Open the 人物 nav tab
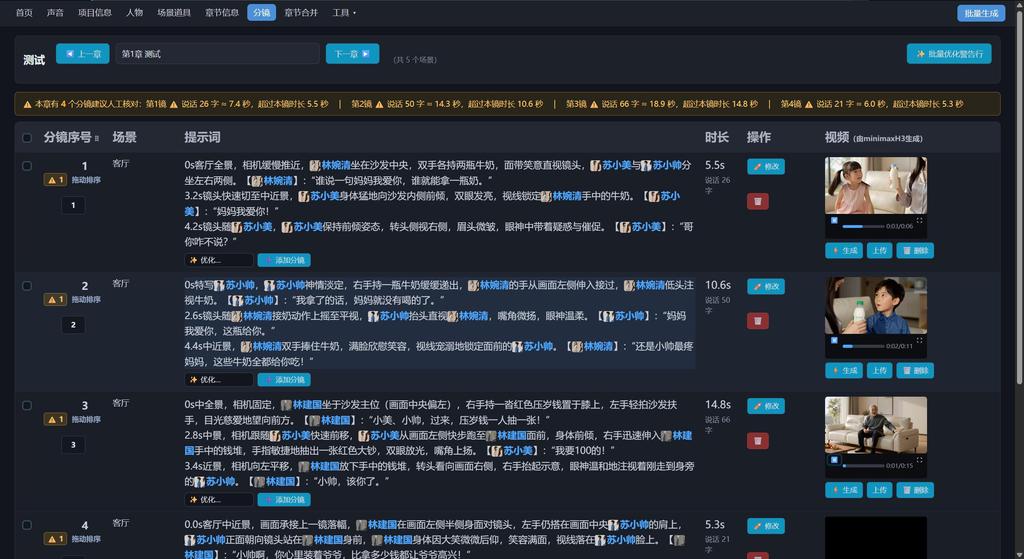This screenshot has width=1024, height=559. 135,12
